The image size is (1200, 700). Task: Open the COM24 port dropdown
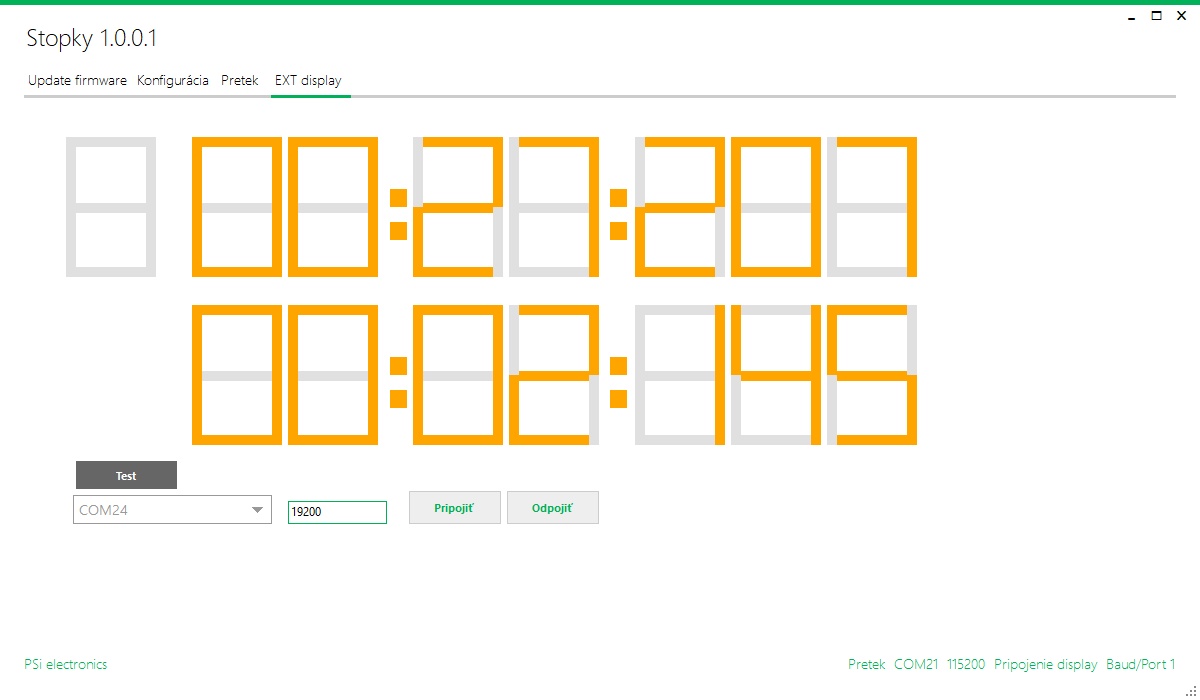(172, 510)
